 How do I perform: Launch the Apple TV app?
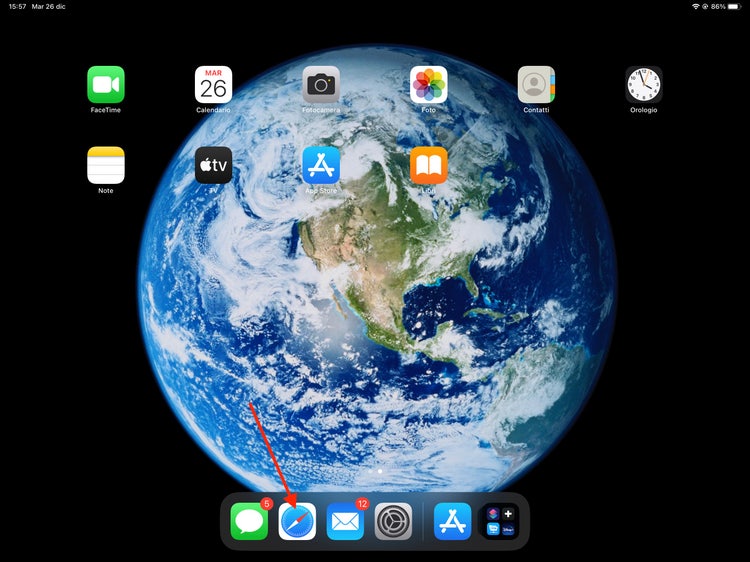coord(213,165)
